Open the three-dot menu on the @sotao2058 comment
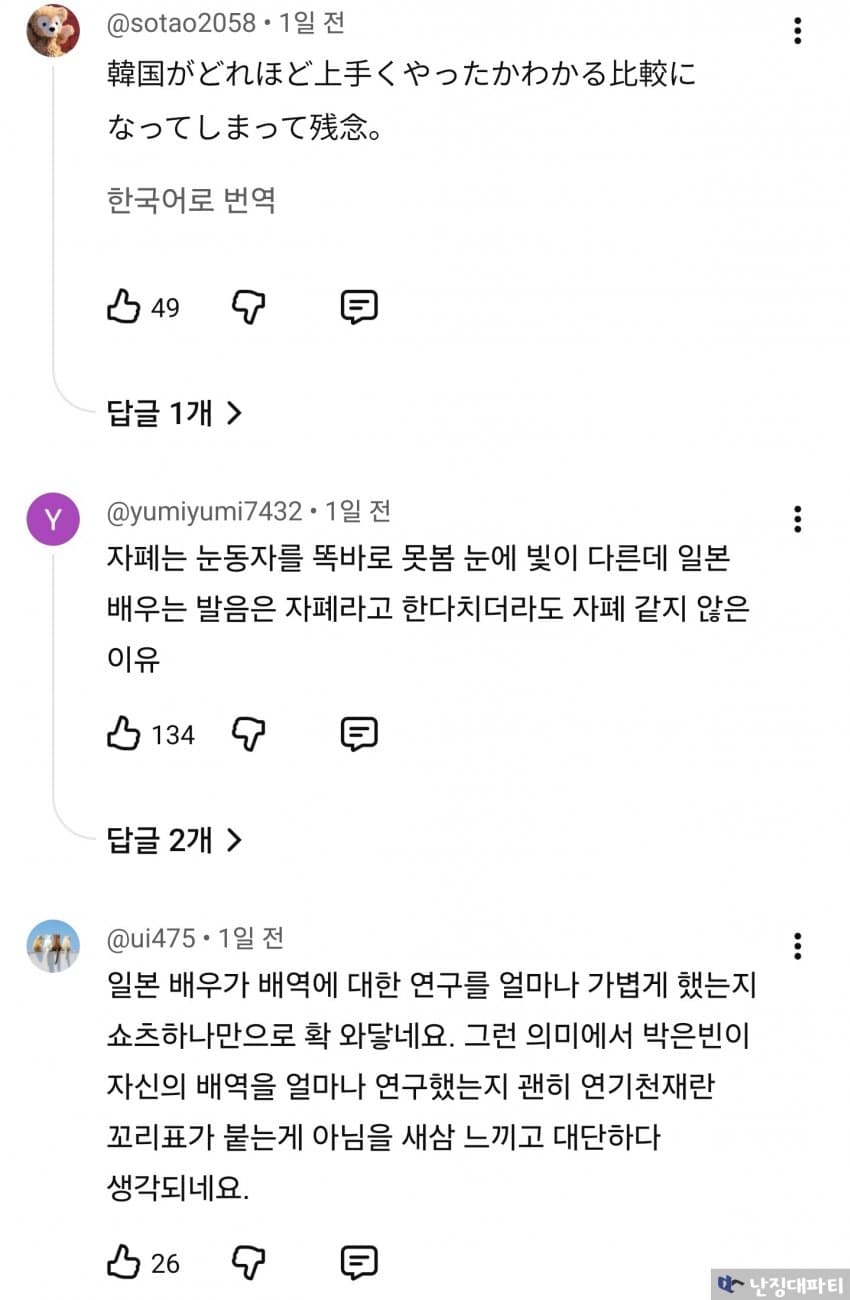Image resolution: width=850 pixels, height=1300 pixels. point(797,31)
